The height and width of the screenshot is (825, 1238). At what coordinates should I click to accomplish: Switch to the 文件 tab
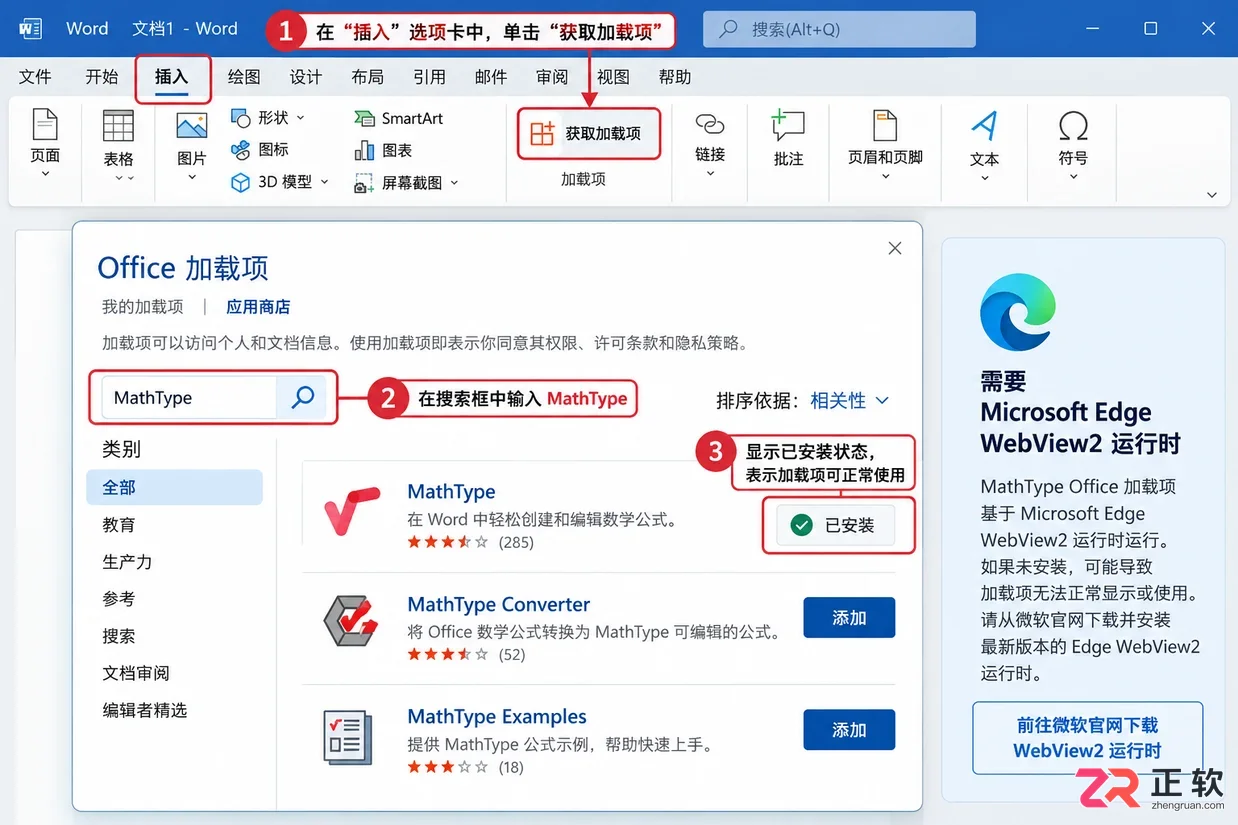point(35,77)
